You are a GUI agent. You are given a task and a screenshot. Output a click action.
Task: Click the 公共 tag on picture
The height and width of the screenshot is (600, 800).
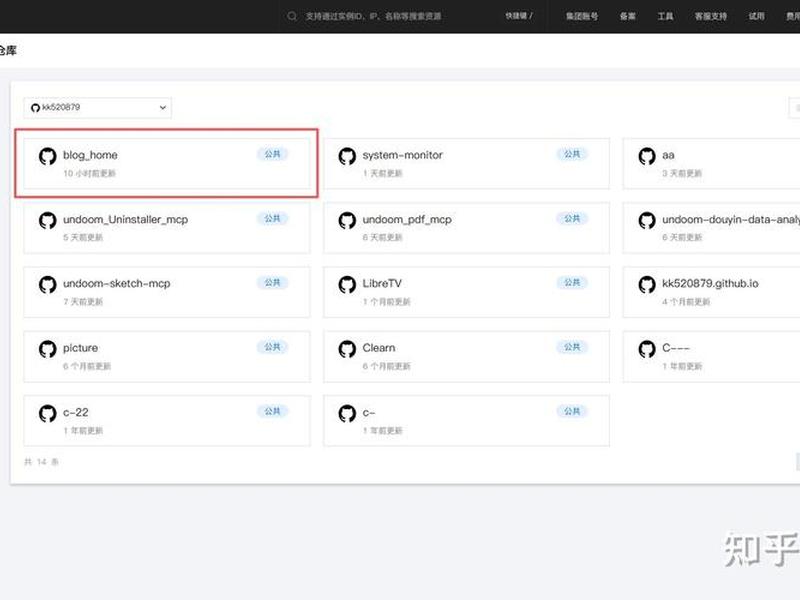[272, 347]
